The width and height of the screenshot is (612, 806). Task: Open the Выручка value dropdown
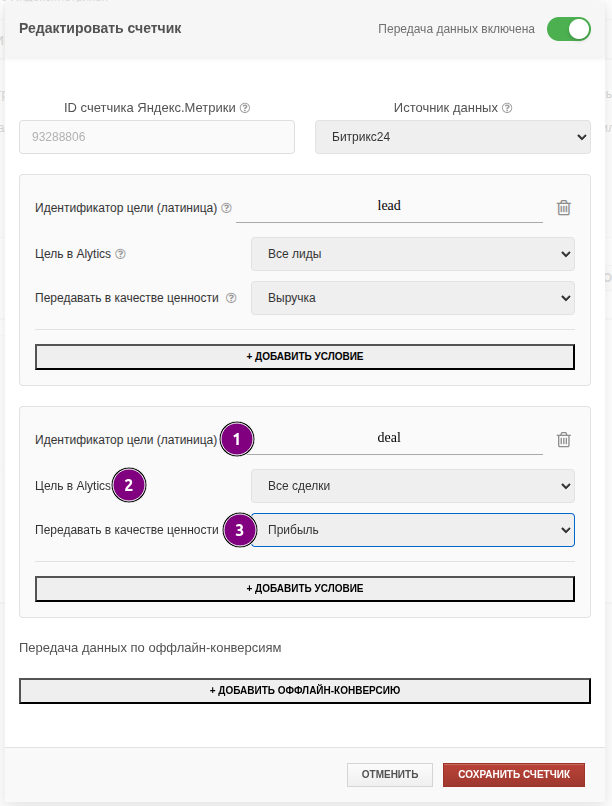coord(412,298)
